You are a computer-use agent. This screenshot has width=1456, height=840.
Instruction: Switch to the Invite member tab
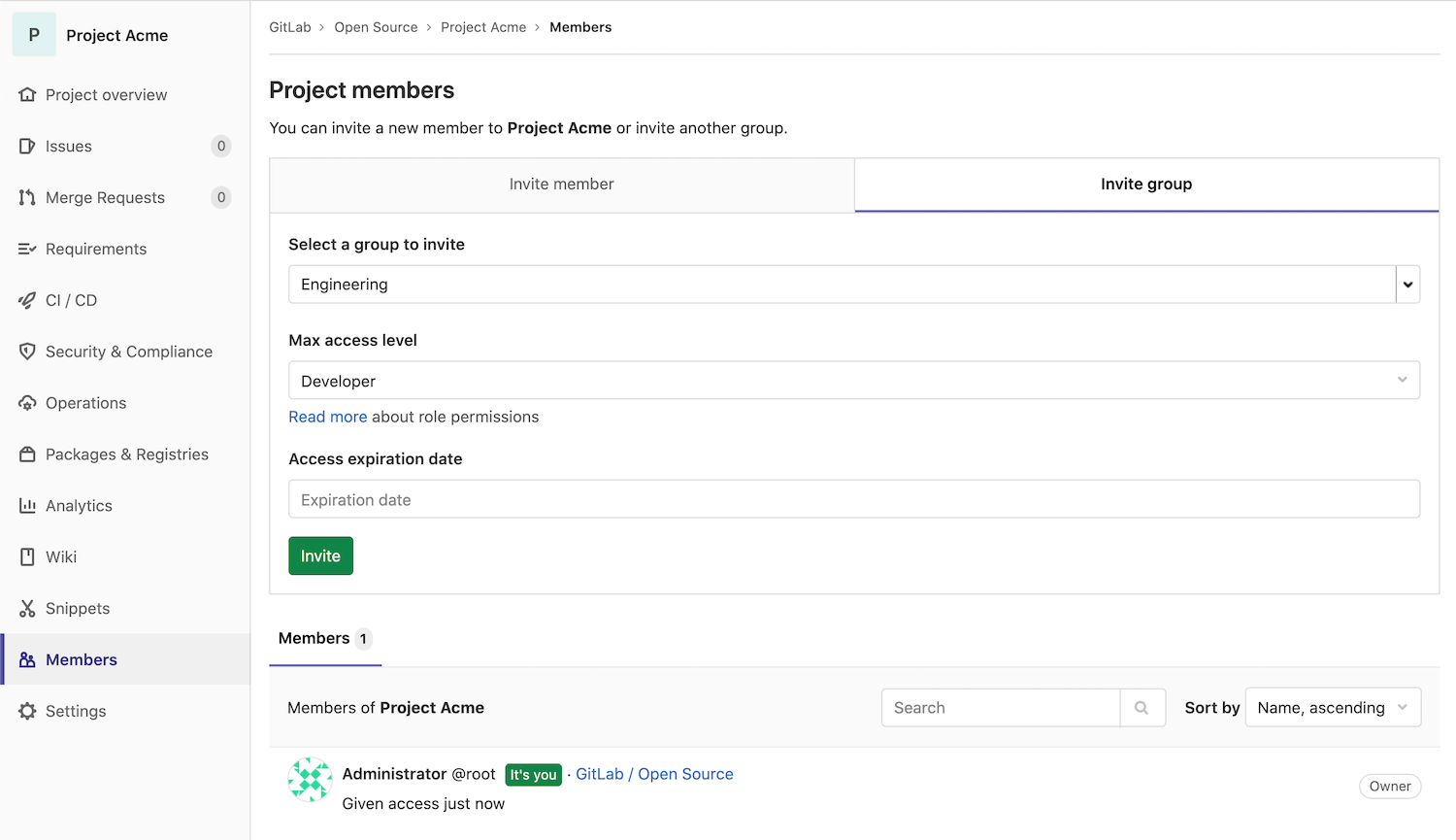[x=561, y=185]
